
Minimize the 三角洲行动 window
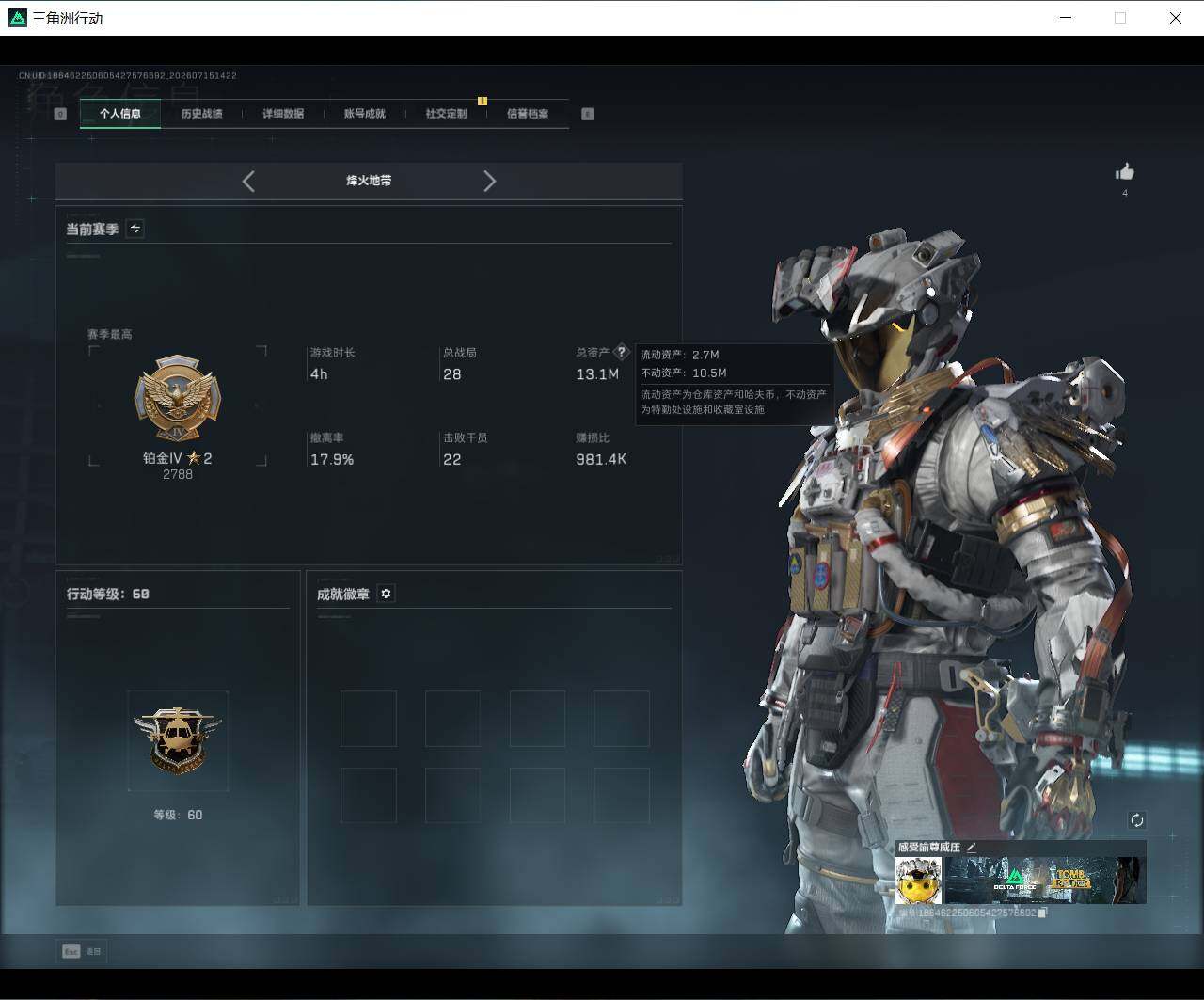(x=1066, y=18)
